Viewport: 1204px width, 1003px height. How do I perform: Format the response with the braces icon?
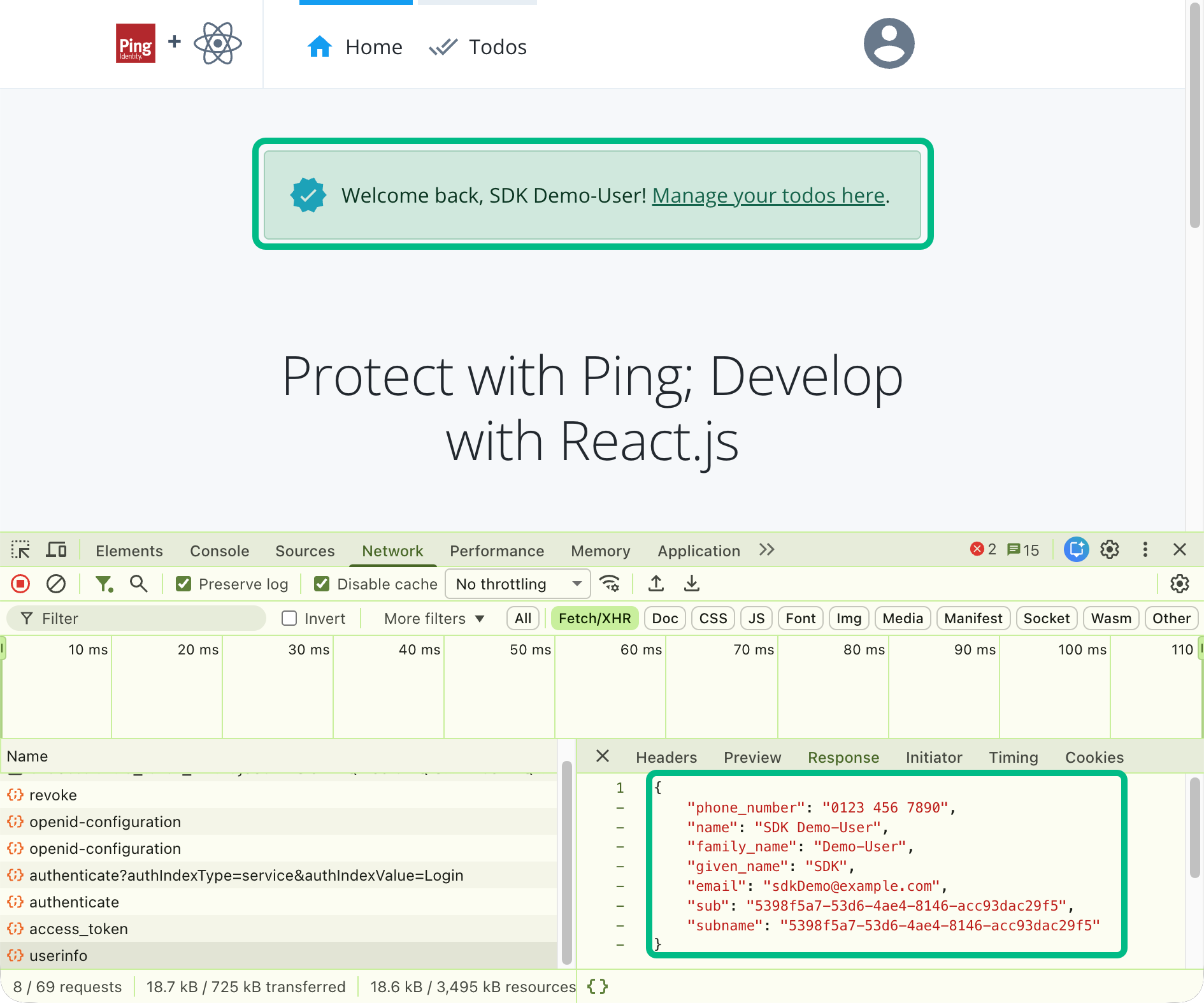[597, 986]
